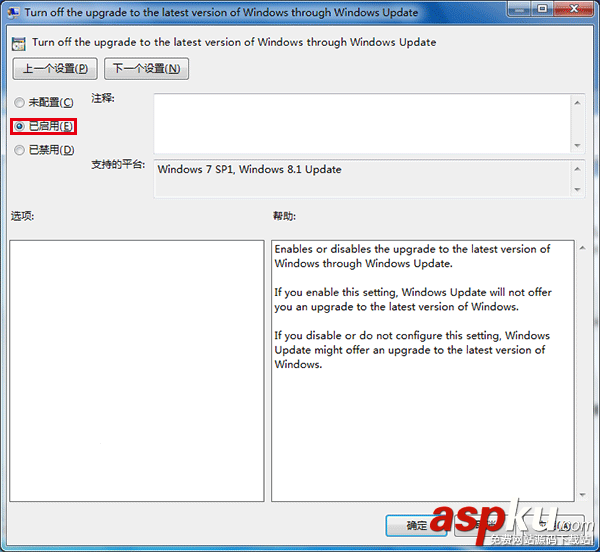The width and height of the screenshot is (600, 552).
Task: Click the comment box scroll up arrow
Action: pos(577,103)
